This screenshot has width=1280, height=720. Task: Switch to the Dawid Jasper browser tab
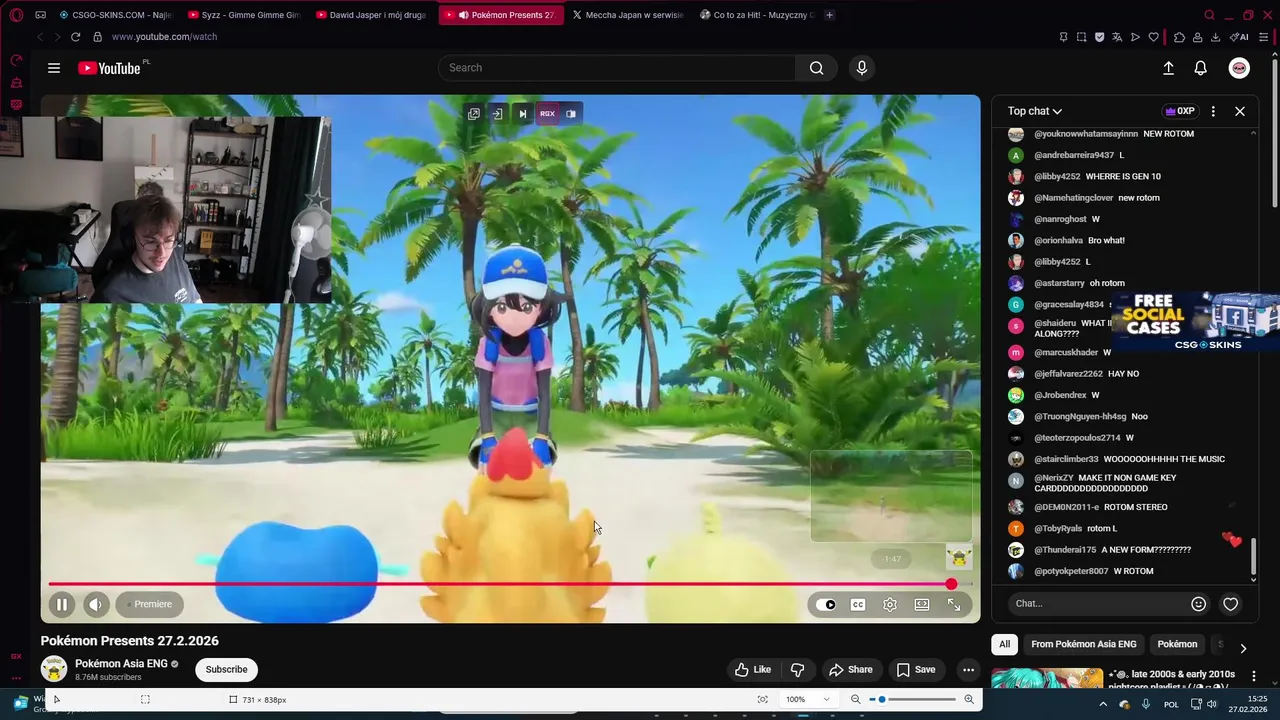click(x=372, y=15)
